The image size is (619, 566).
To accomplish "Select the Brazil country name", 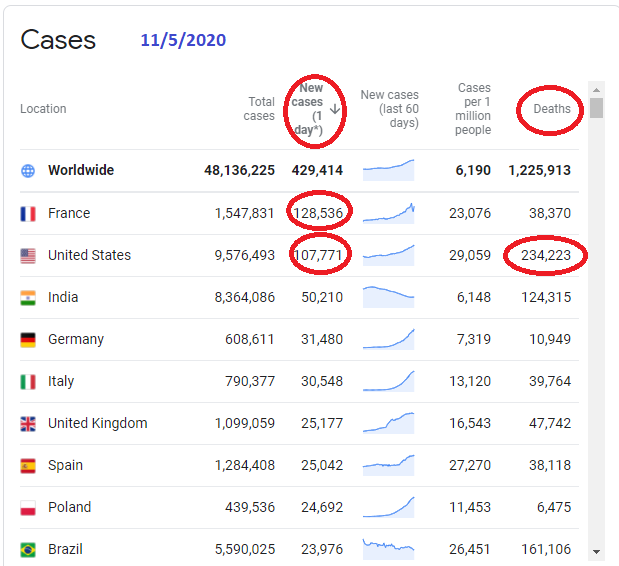I will (x=65, y=550).
